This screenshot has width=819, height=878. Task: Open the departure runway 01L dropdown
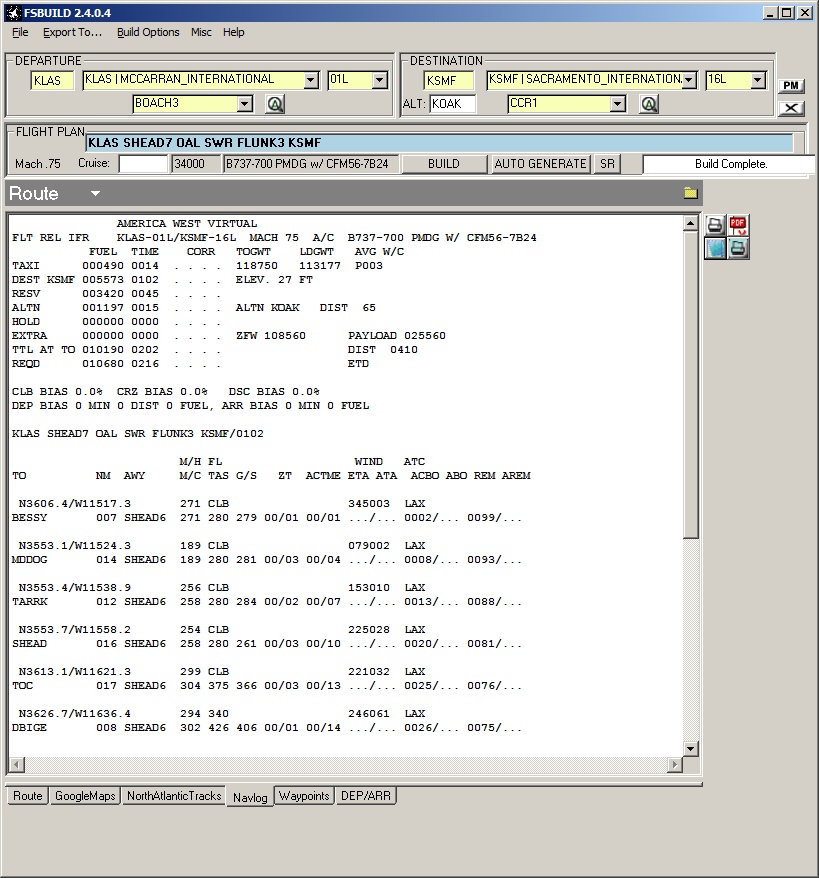click(380, 80)
